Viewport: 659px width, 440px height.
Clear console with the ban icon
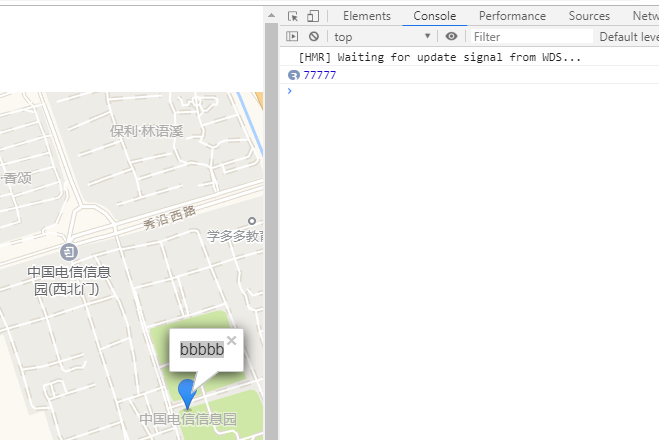(314, 37)
